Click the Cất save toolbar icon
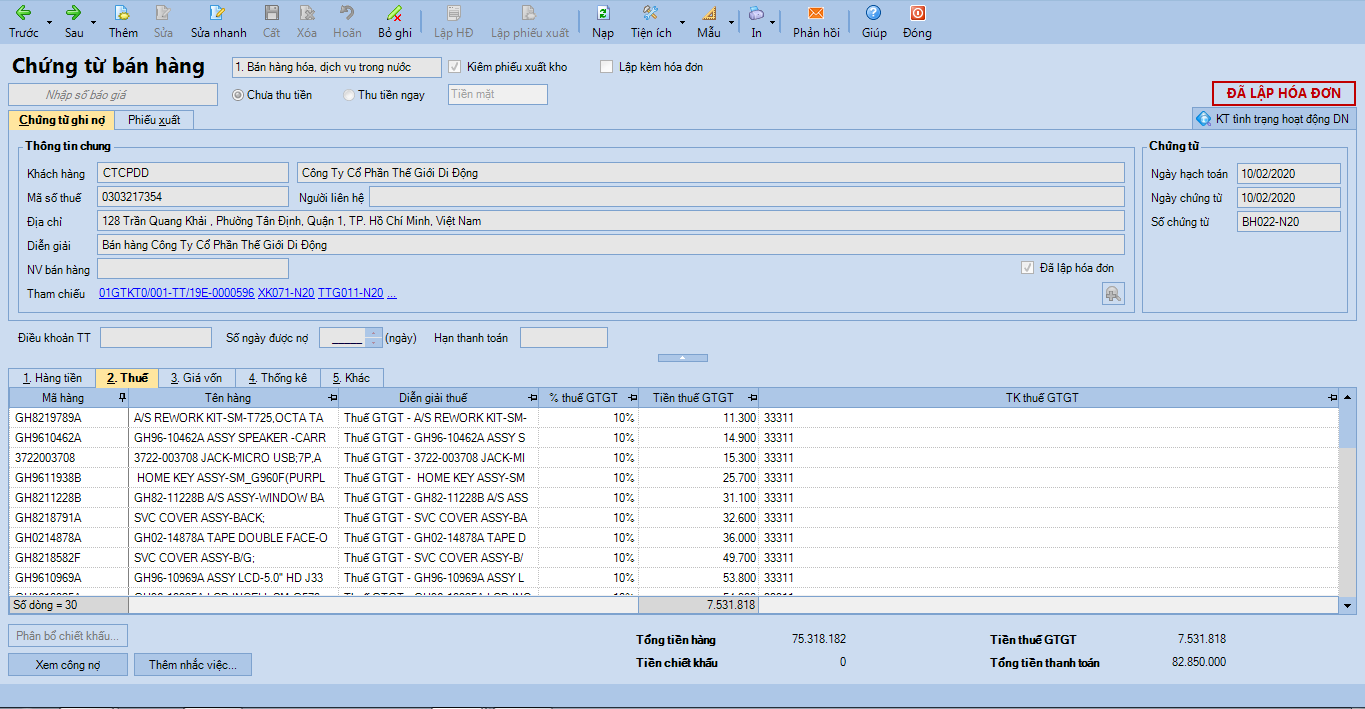 pos(271,21)
